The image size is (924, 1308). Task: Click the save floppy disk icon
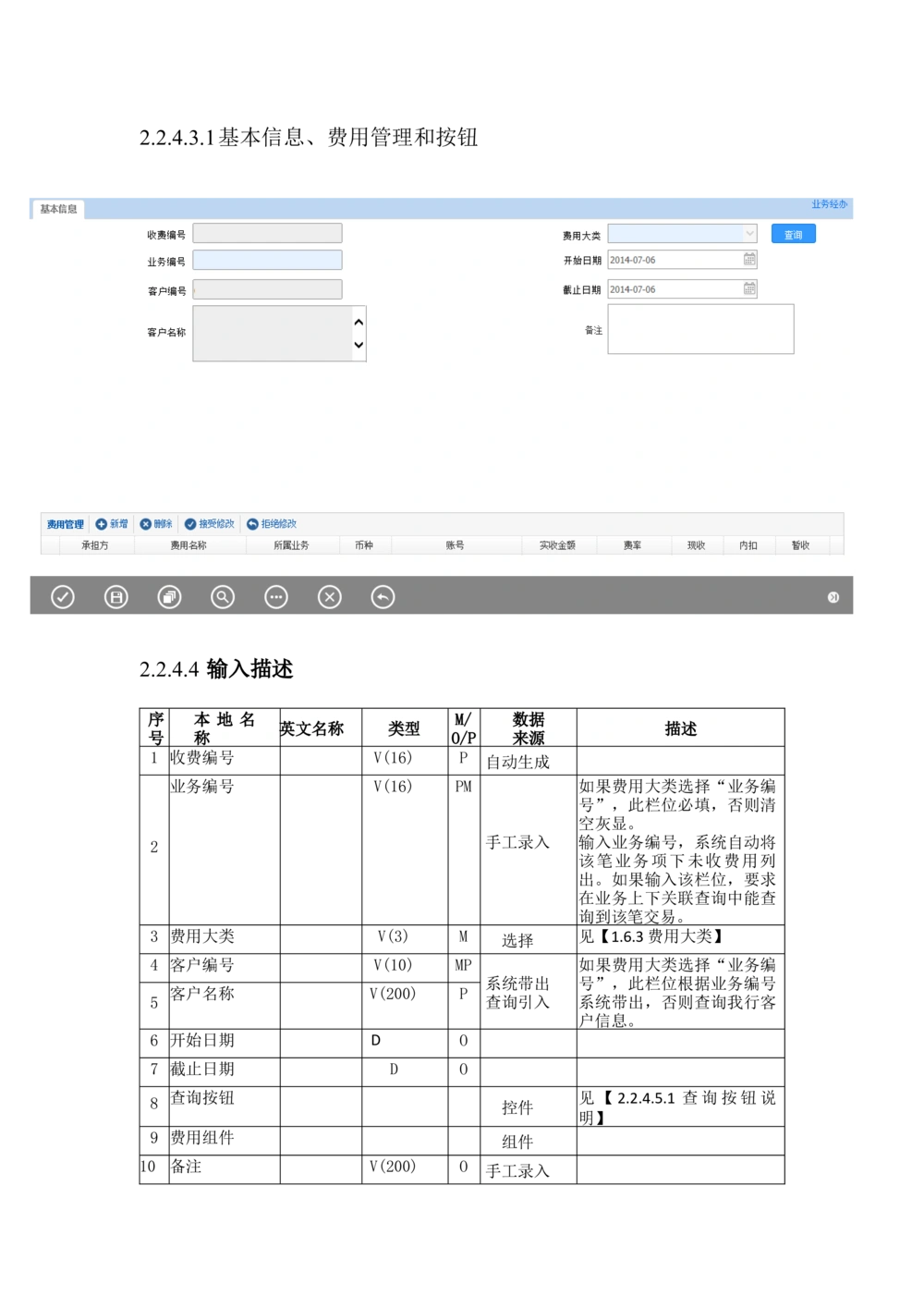click(x=115, y=596)
